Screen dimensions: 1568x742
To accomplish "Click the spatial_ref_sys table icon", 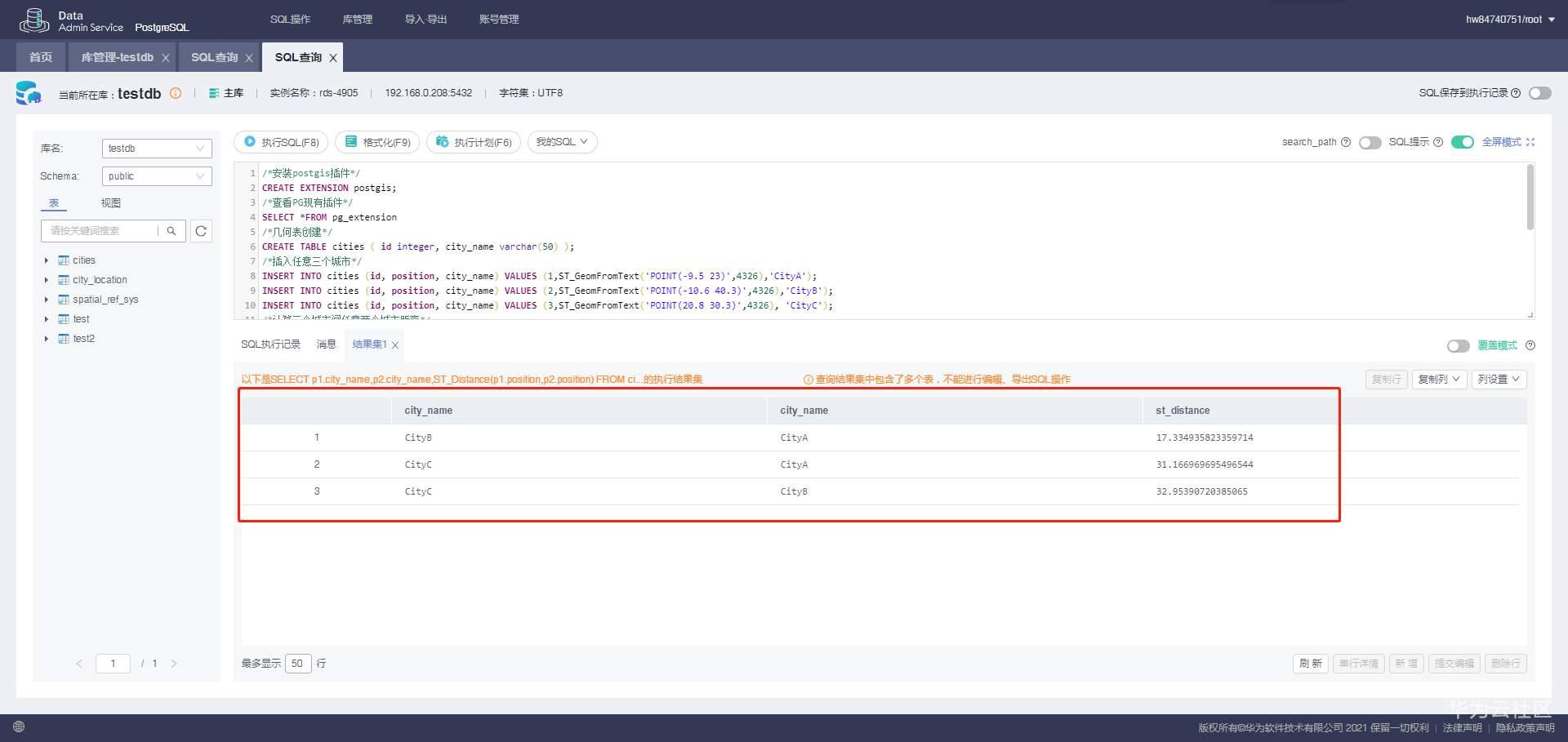I will point(64,300).
